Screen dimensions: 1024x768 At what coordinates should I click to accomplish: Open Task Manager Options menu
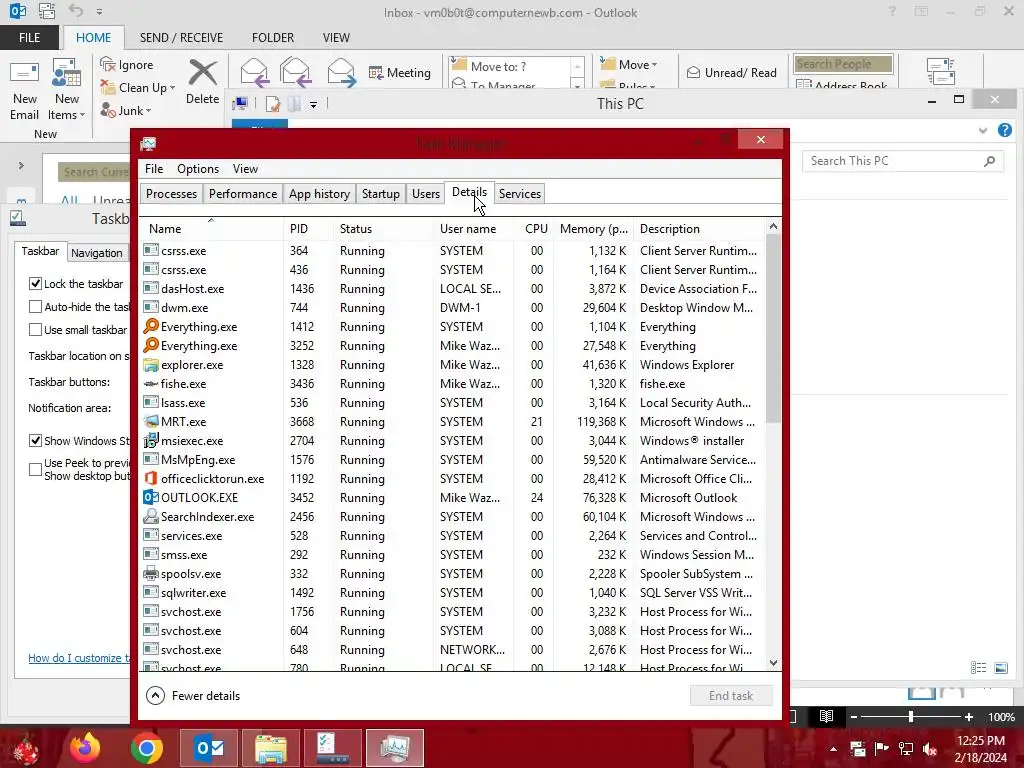tap(198, 168)
